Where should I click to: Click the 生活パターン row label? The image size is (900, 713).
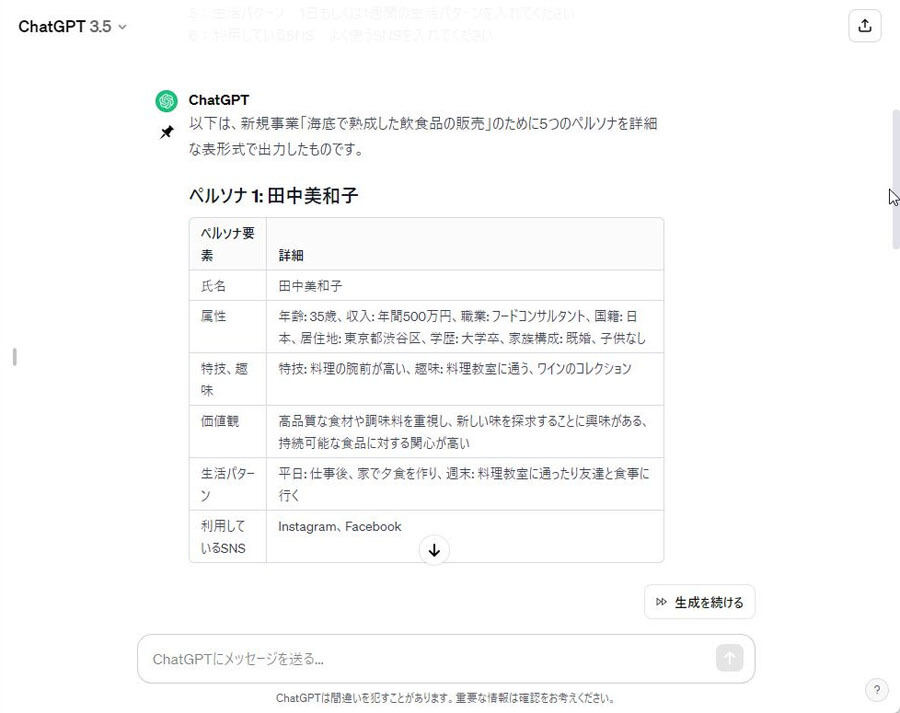(x=228, y=484)
